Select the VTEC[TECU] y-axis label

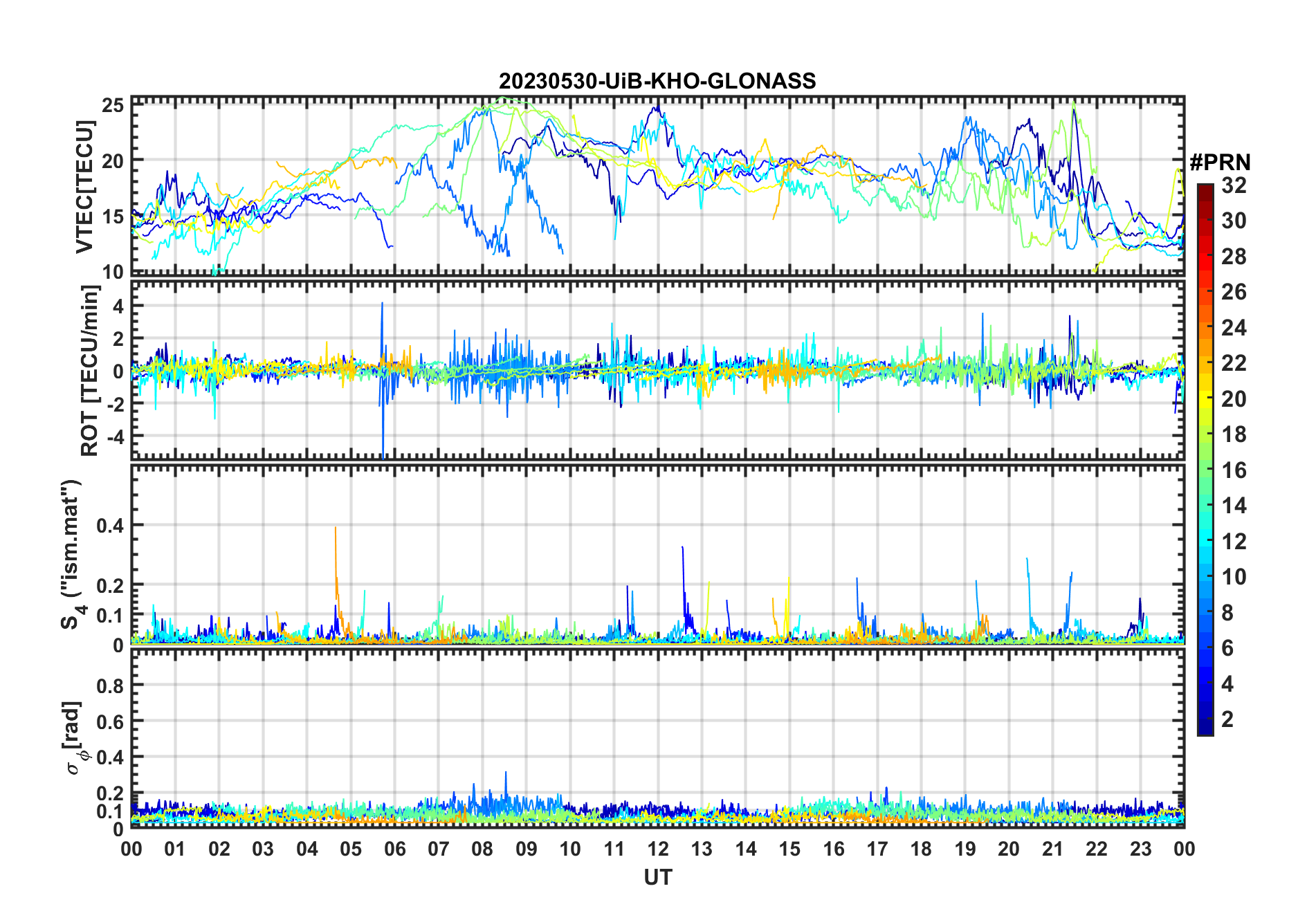coord(84,187)
